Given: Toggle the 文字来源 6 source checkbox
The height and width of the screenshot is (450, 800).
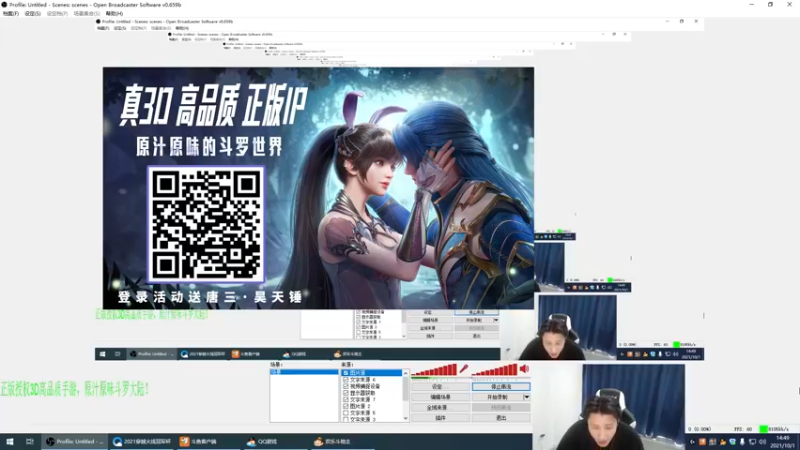Looking at the screenshot, I should [346, 380].
